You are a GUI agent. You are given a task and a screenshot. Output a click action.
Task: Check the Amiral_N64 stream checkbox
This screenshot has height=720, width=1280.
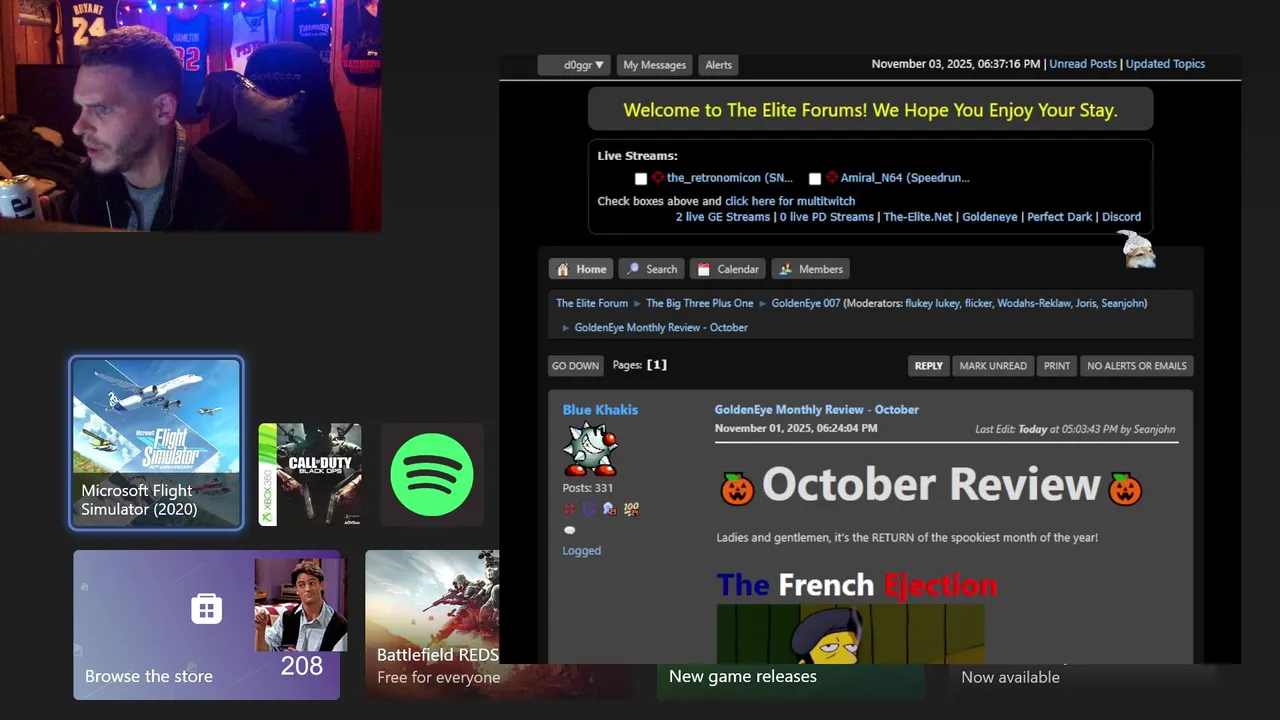click(x=815, y=179)
